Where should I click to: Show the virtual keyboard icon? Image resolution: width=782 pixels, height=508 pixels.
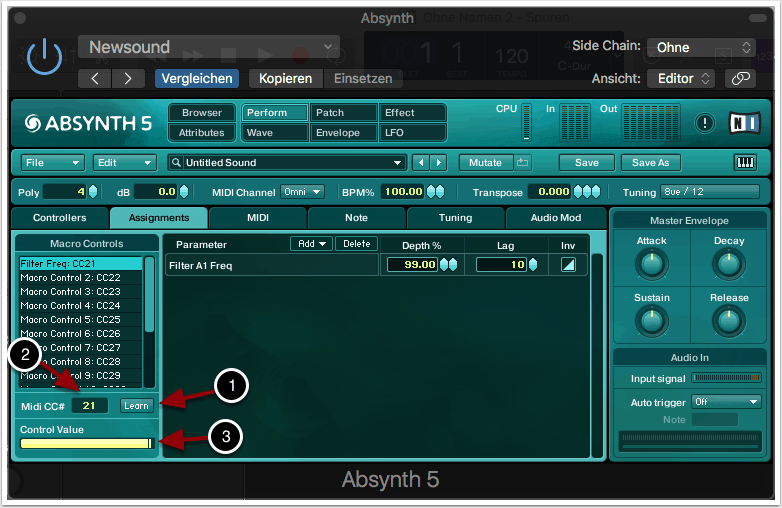(745, 163)
